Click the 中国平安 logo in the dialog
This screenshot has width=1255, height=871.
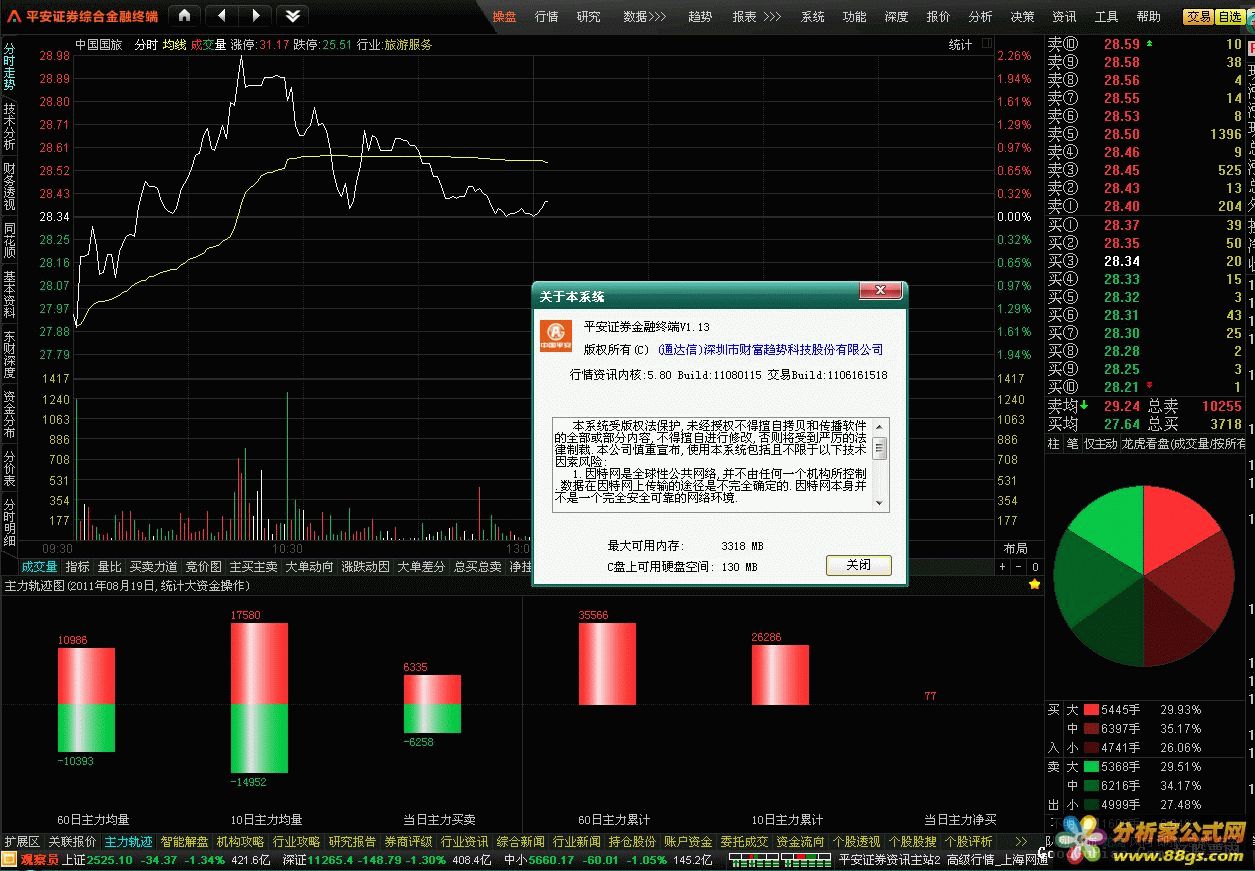[556, 335]
